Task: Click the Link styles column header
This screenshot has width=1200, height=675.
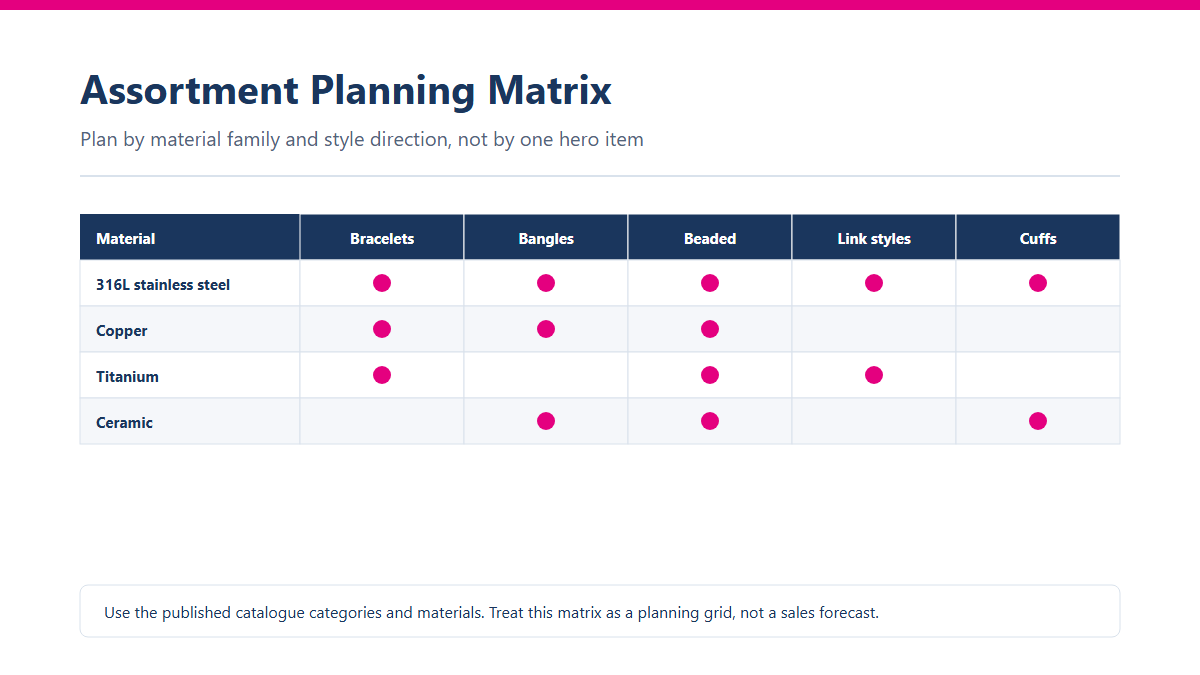Action: (x=874, y=237)
